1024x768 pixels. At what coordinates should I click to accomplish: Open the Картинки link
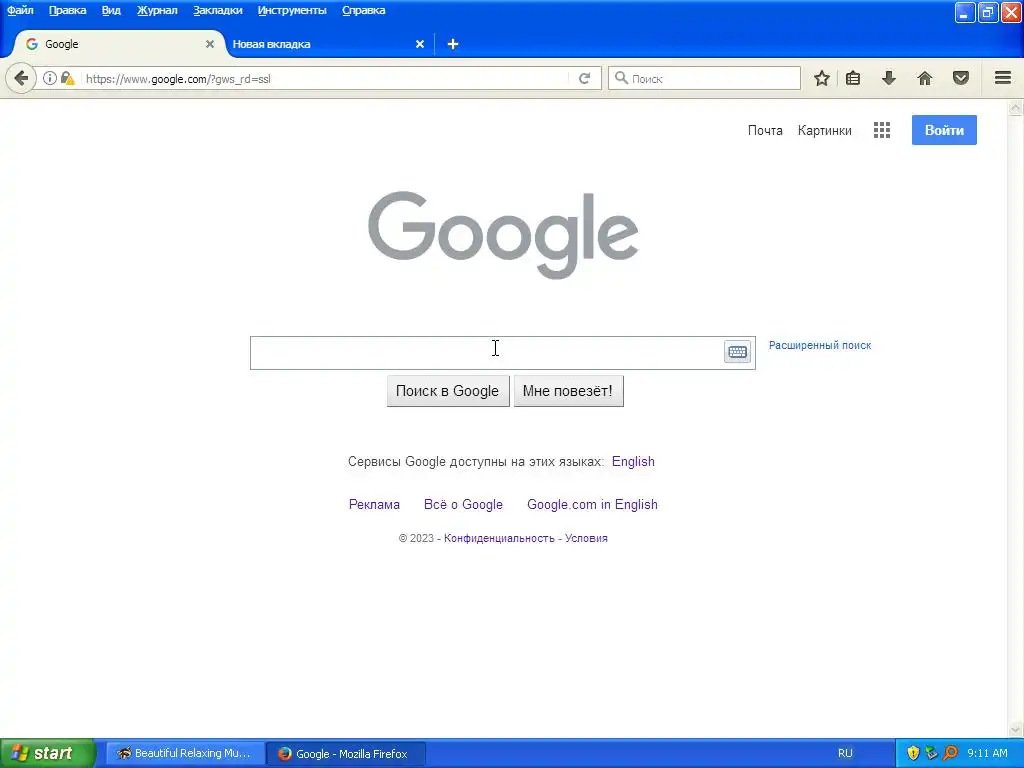point(824,130)
